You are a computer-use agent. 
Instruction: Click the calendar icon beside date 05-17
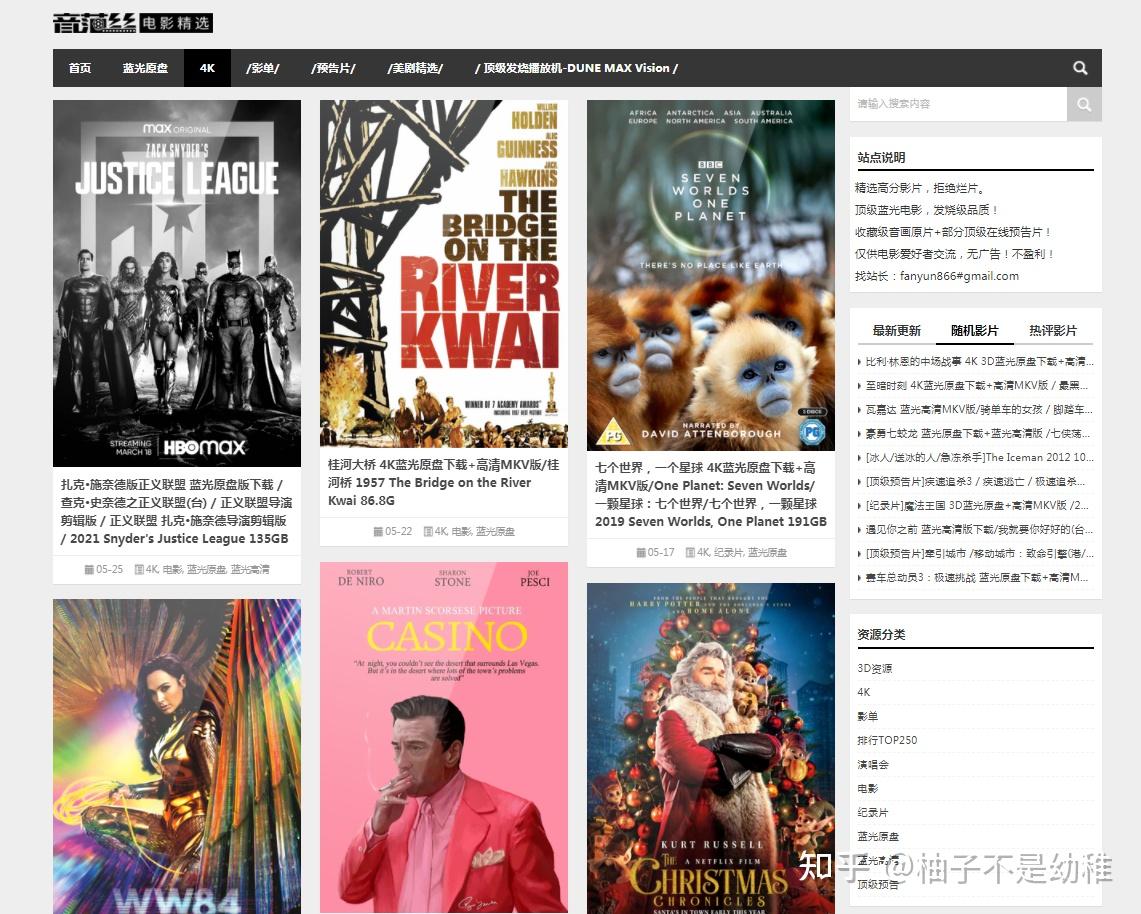[x=640, y=552]
